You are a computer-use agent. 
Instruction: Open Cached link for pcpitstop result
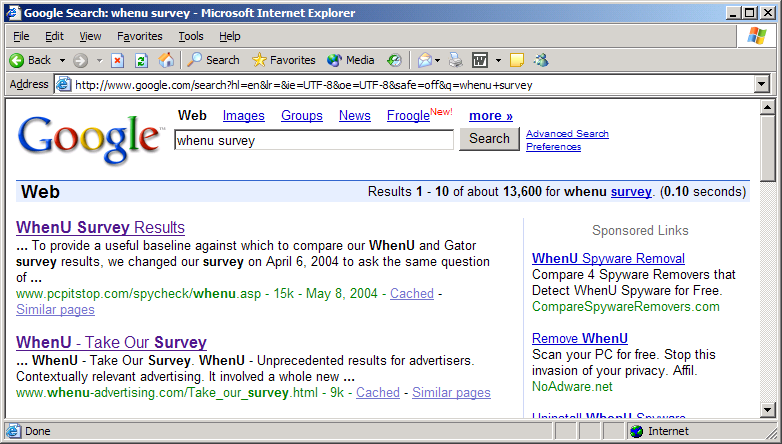click(412, 293)
